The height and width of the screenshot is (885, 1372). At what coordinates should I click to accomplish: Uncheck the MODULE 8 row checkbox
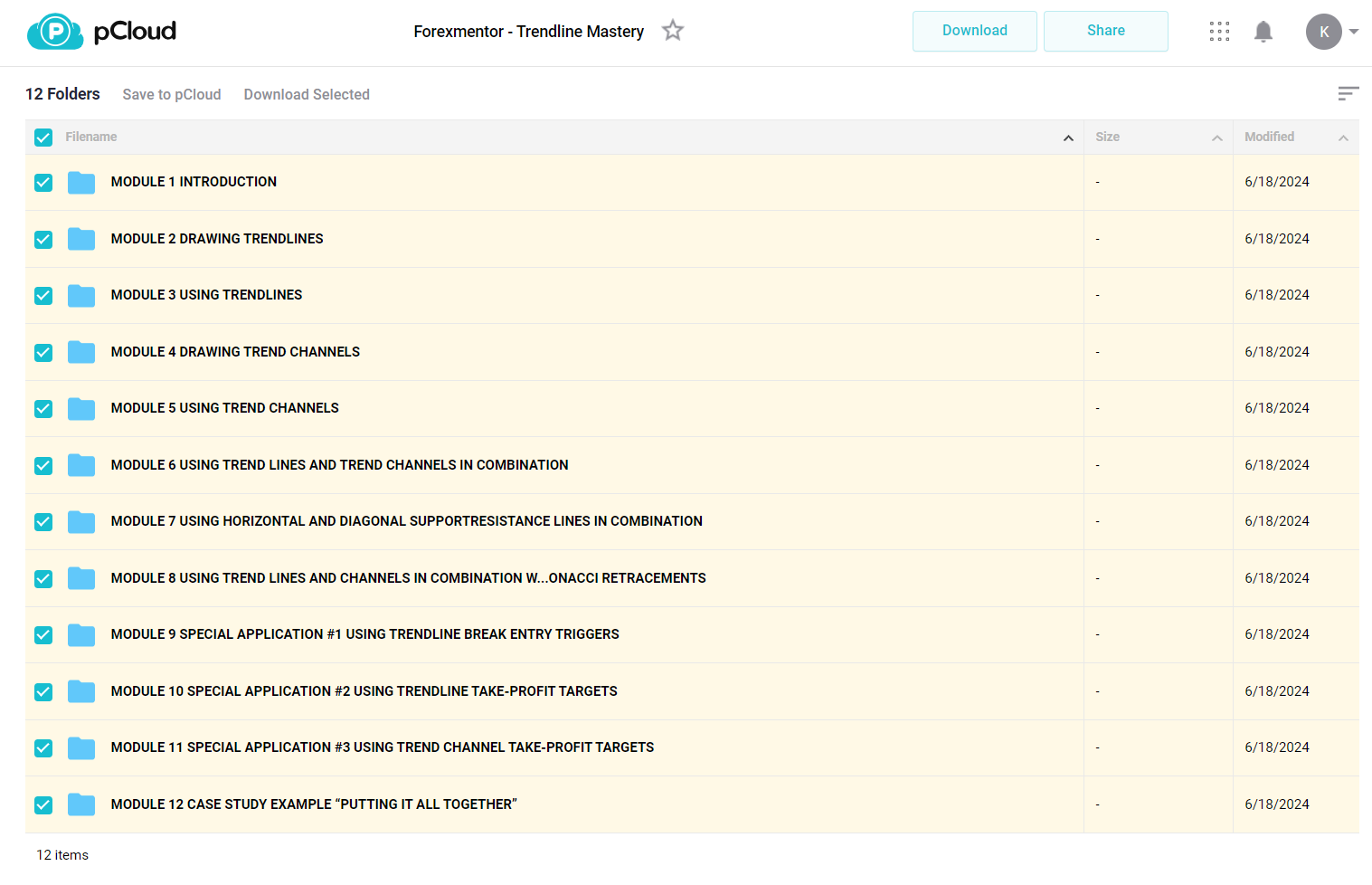coord(43,579)
